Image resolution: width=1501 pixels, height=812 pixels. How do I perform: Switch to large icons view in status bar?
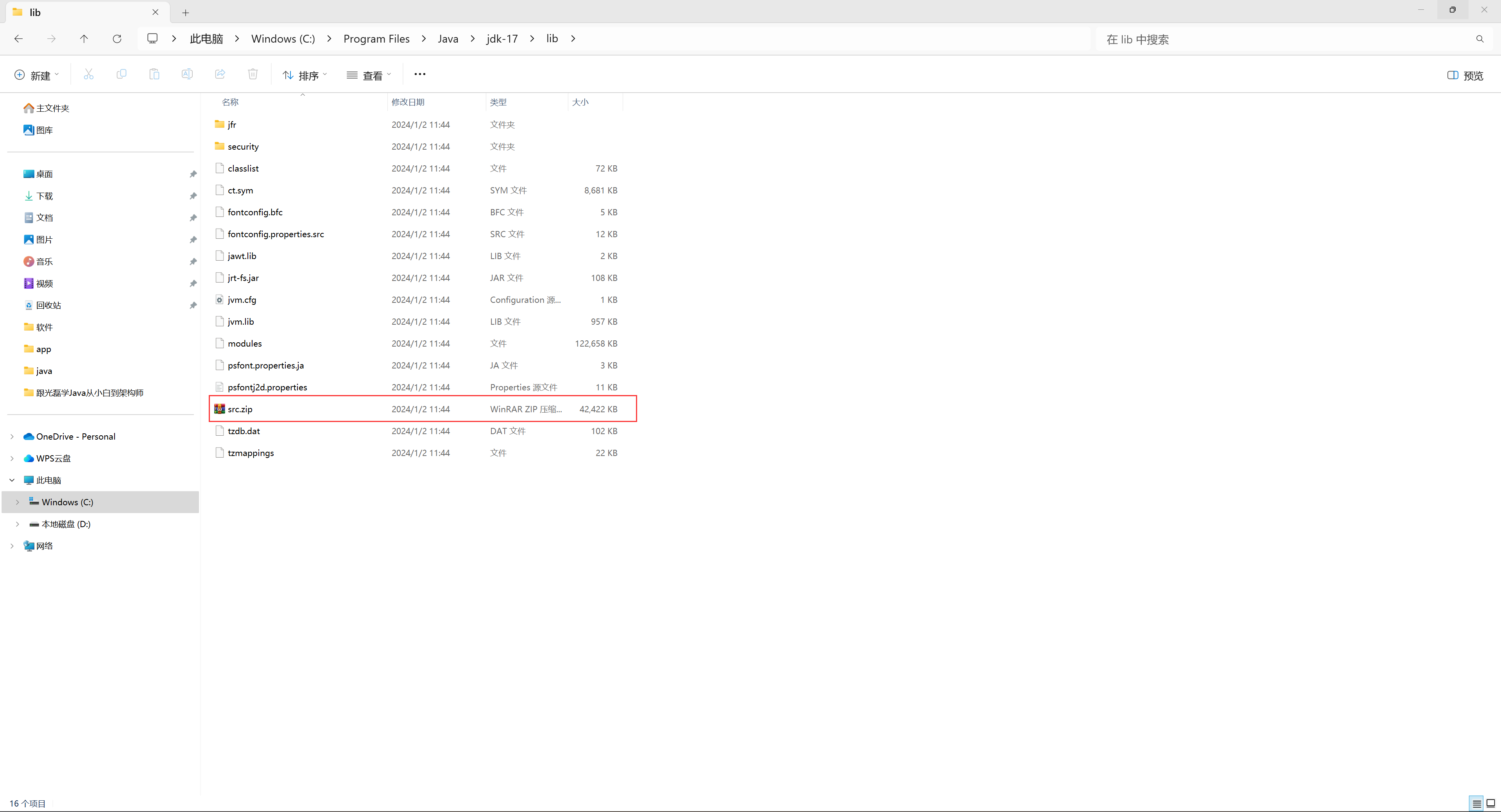coord(1490,803)
